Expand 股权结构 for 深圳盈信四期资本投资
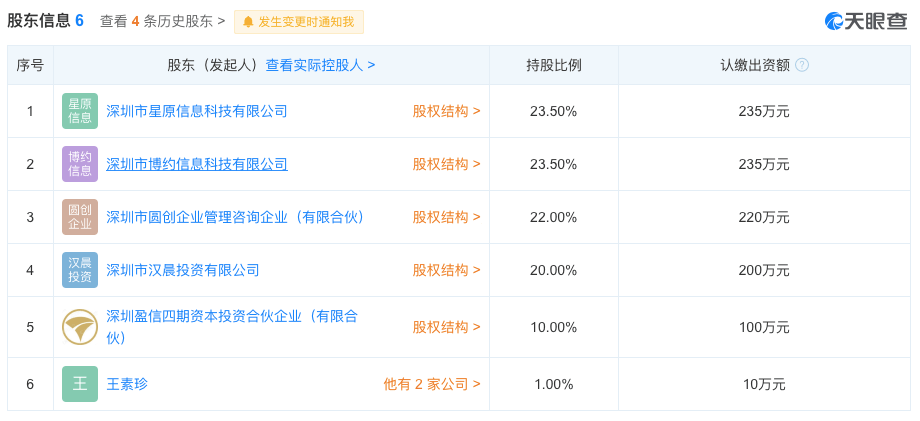The image size is (920, 421). (x=447, y=327)
